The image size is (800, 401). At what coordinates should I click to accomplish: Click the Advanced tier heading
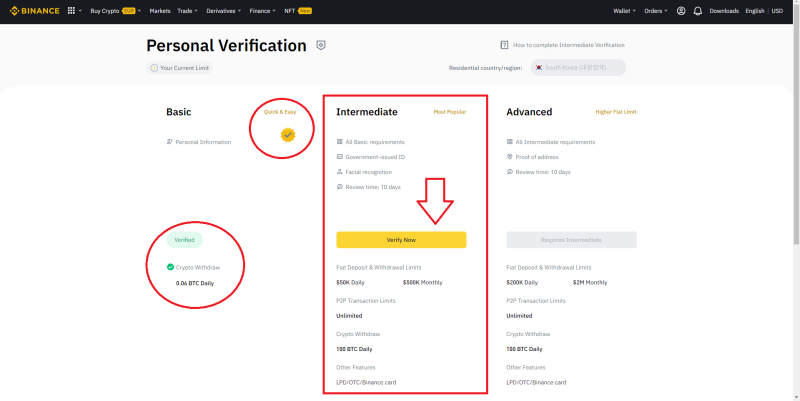click(x=529, y=112)
